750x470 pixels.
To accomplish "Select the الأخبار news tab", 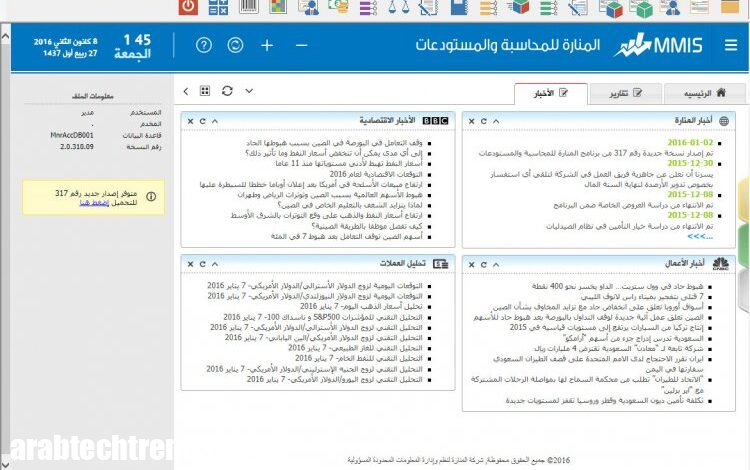I will coord(551,93).
